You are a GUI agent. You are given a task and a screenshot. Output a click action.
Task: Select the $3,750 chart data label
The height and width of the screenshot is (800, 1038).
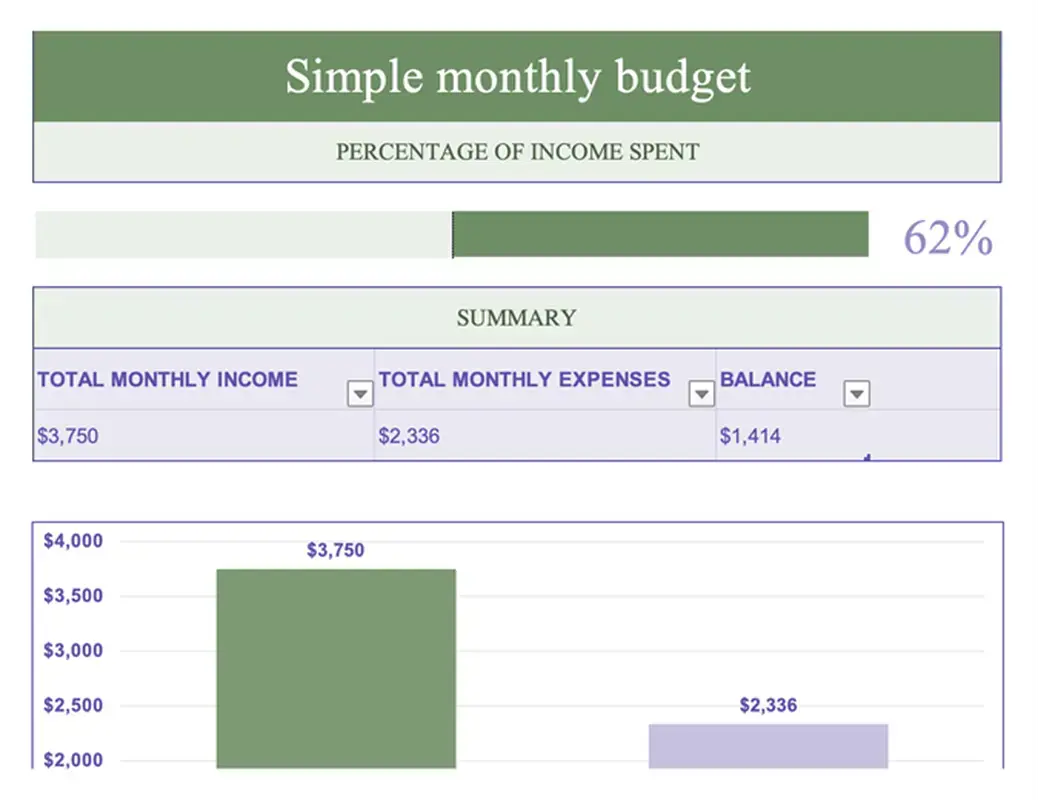[335, 549]
